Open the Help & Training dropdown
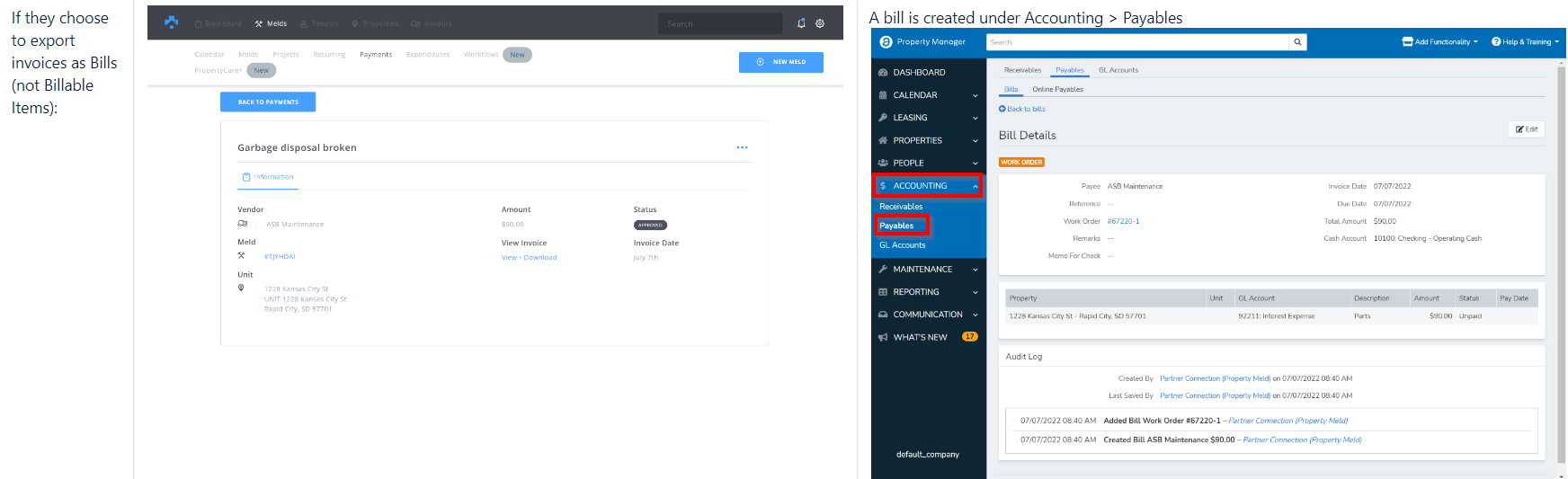The height and width of the screenshot is (479, 1568). point(1526,41)
